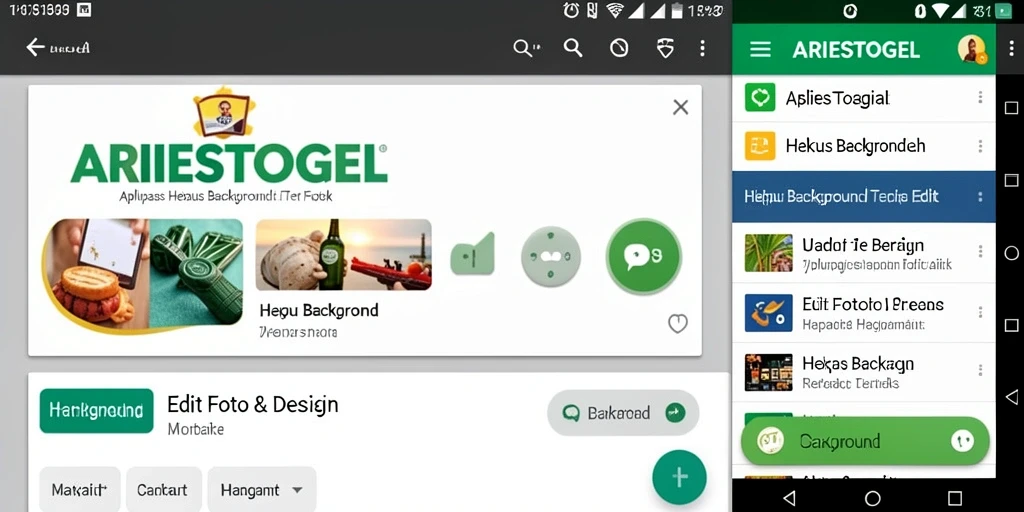1024x512 pixels.
Task: Select the highlighted Hepu Background Techs Edit row
Action: [x=863, y=197]
